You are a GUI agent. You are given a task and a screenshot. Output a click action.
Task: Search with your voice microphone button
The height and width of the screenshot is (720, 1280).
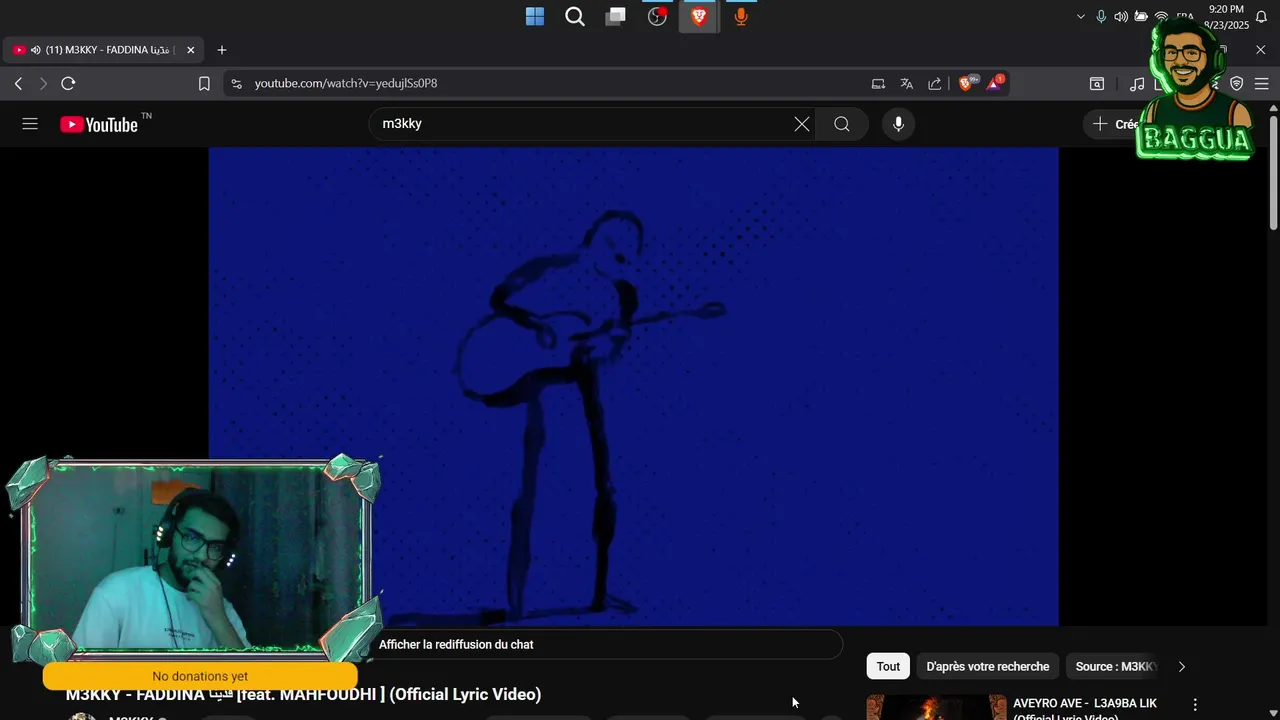click(898, 124)
